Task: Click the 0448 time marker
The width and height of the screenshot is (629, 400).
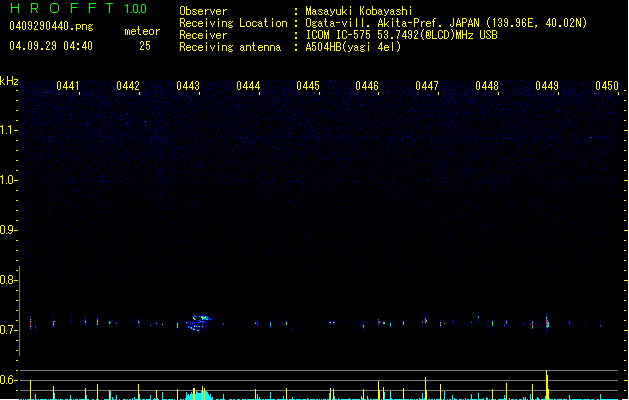Action: [487, 86]
